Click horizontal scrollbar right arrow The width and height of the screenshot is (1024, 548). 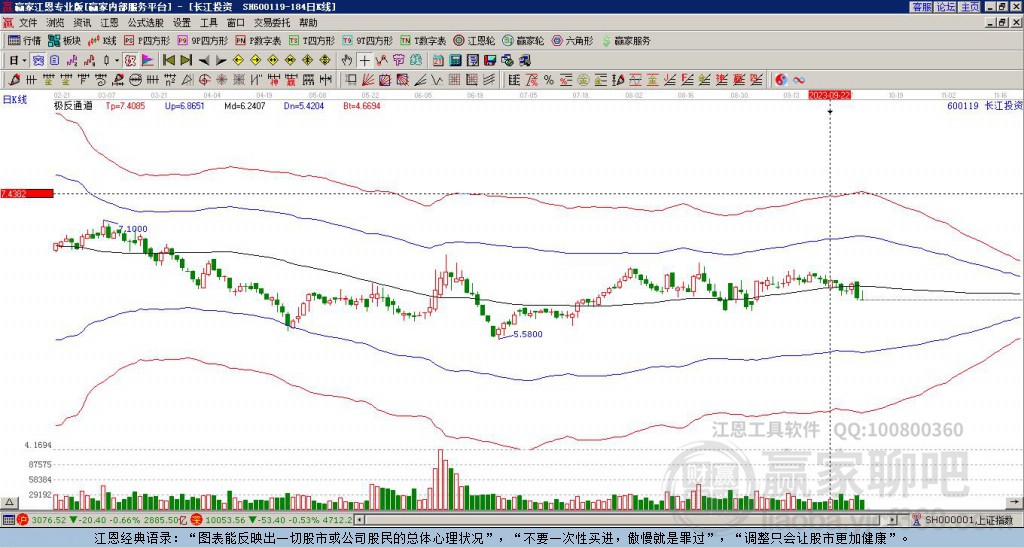[892, 520]
